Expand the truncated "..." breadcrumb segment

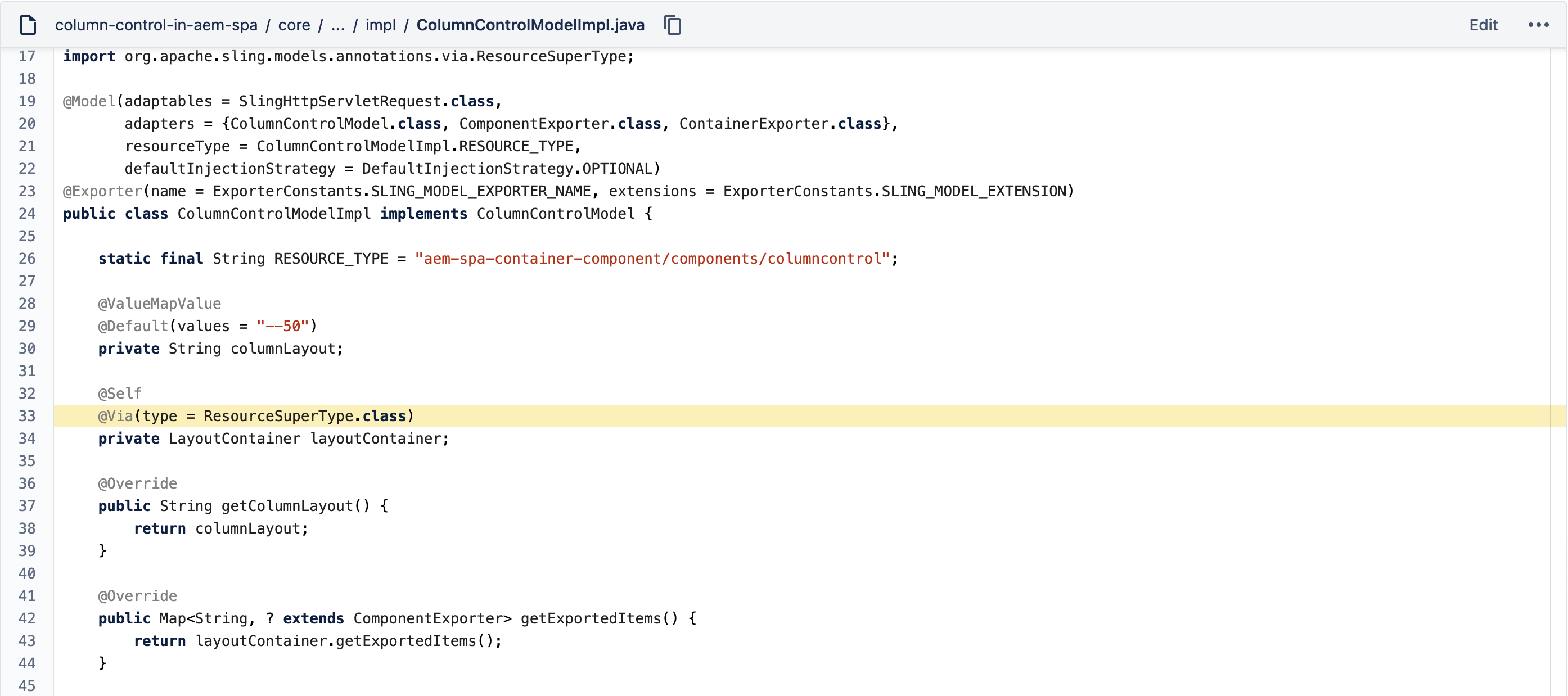338,25
